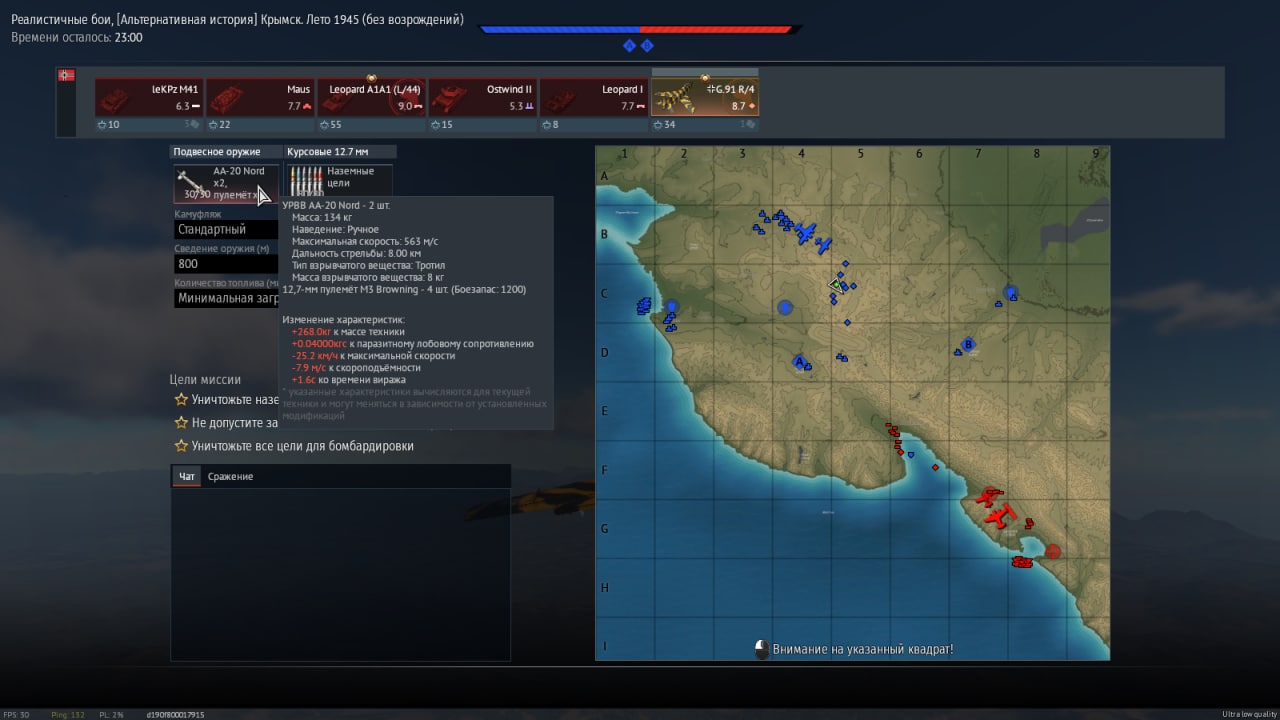Open the AA-20 Nord secondary weapons selector
Viewport: 1280px width, 720px height.
(x=226, y=184)
